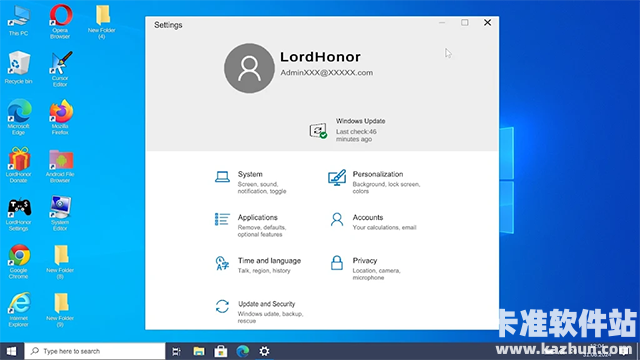640x360 pixels.
Task: Minimize the Settings window
Action: [x=442, y=22]
